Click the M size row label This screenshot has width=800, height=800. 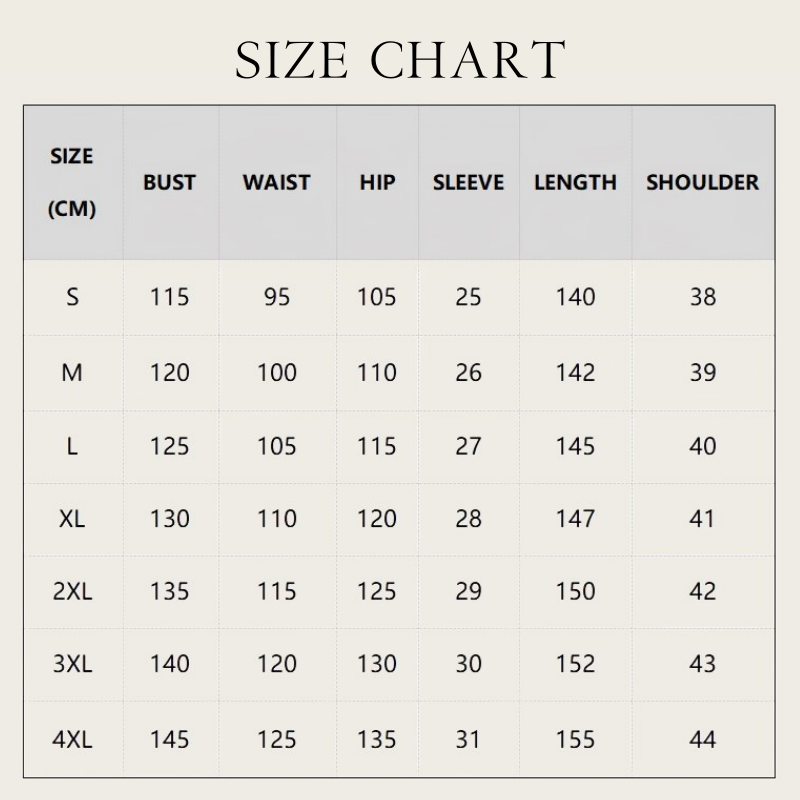(72, 373)
